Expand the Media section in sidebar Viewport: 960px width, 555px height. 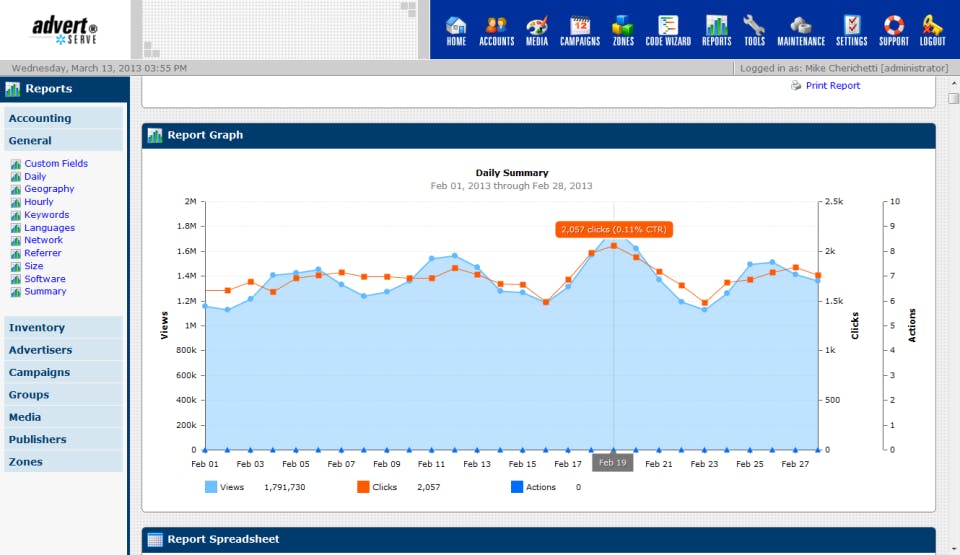(64, 417)
